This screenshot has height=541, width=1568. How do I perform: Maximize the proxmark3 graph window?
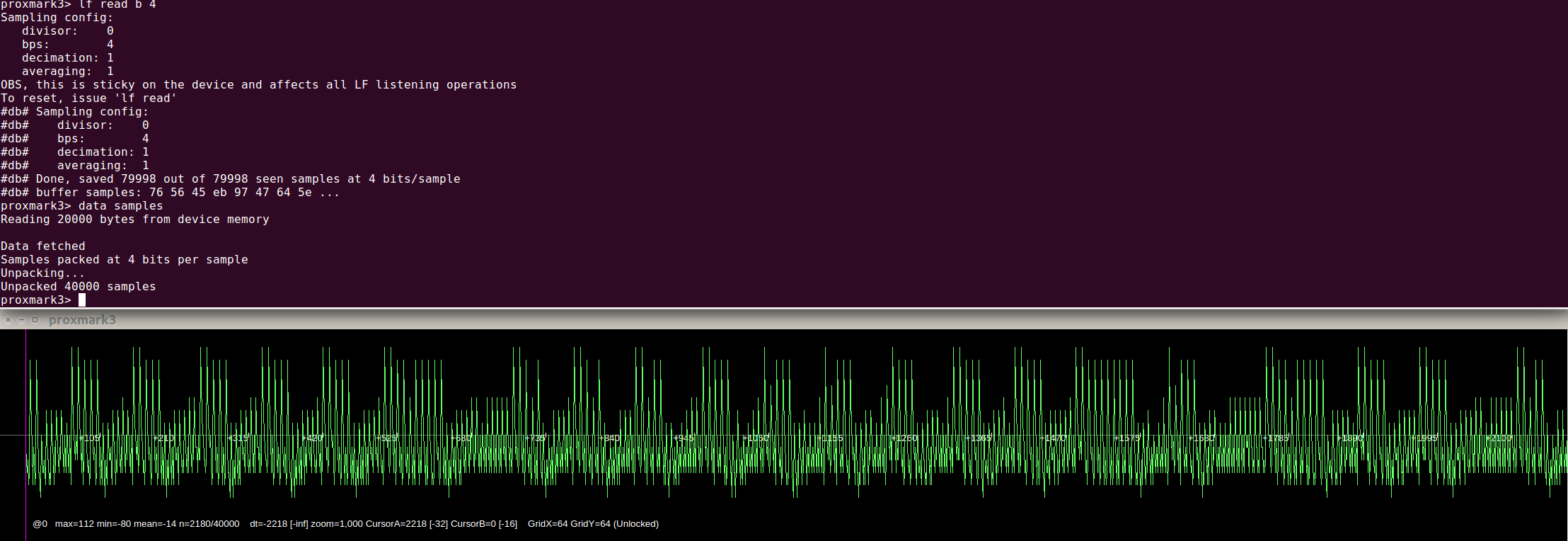pos(35,320)
